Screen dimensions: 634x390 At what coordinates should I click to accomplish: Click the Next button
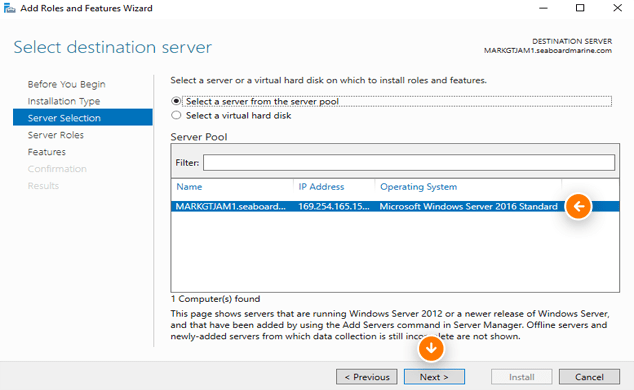434,377
